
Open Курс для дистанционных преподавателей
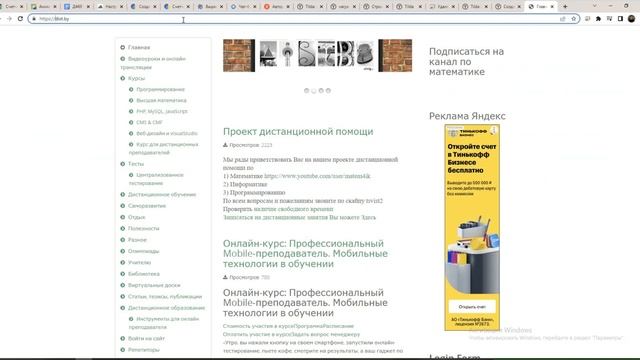pos(164,148)
